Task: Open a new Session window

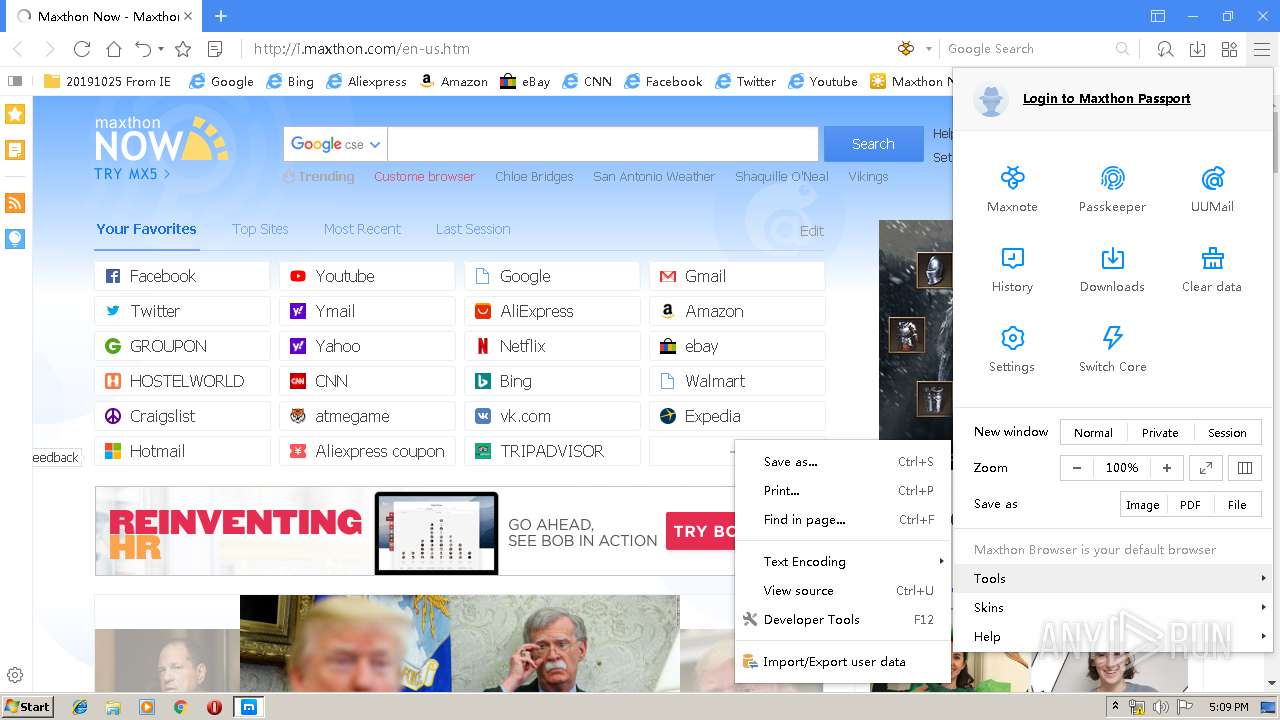Action: [x=1227, y=432]
